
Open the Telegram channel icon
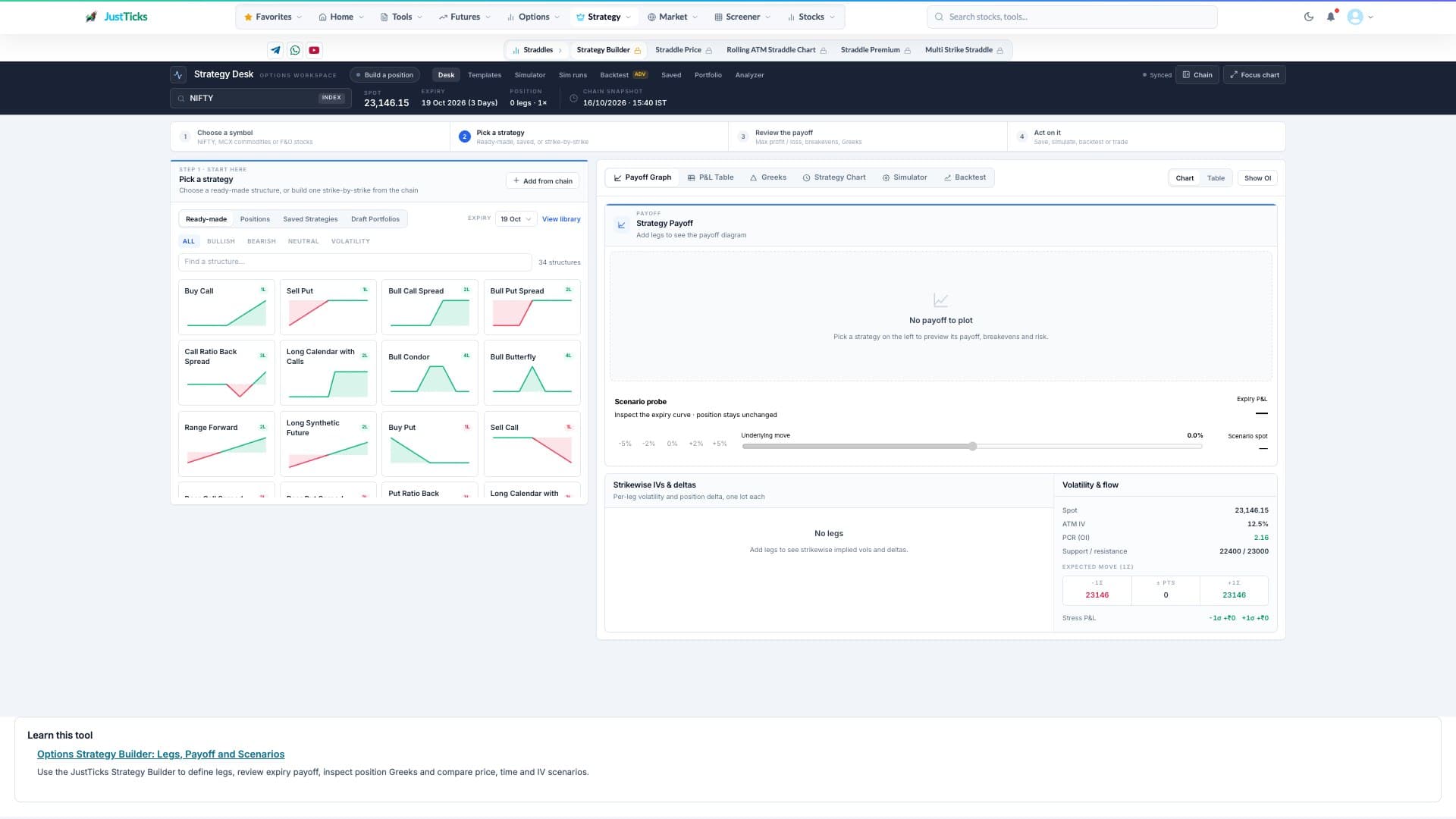pyautogui.click(x=275, y=50)
